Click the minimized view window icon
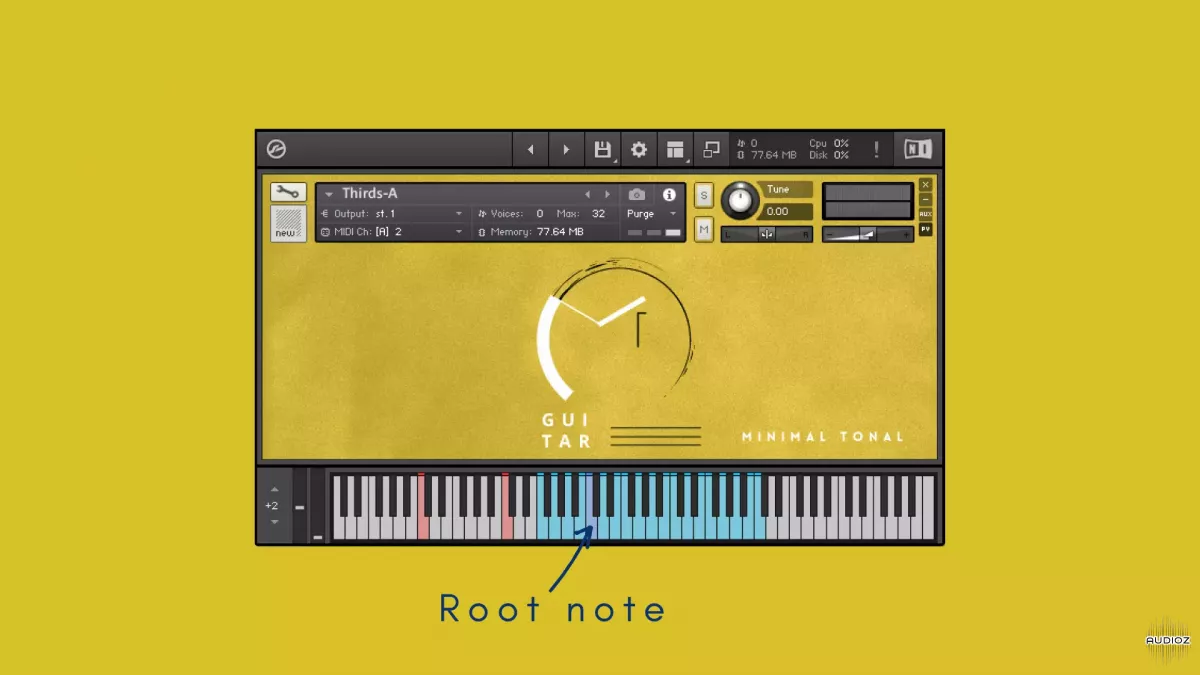The height and width of the screenshot is (675, 1200). click(711, 150)
